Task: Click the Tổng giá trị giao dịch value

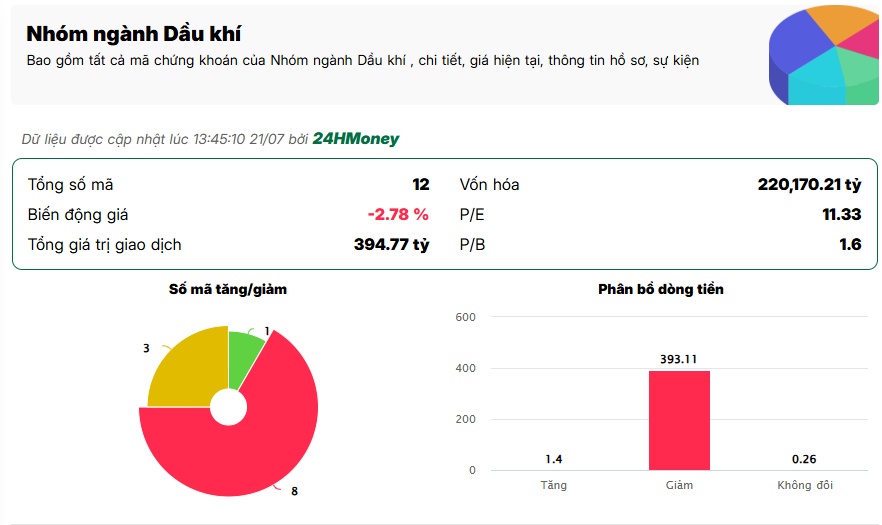Action: click(392, 245)
